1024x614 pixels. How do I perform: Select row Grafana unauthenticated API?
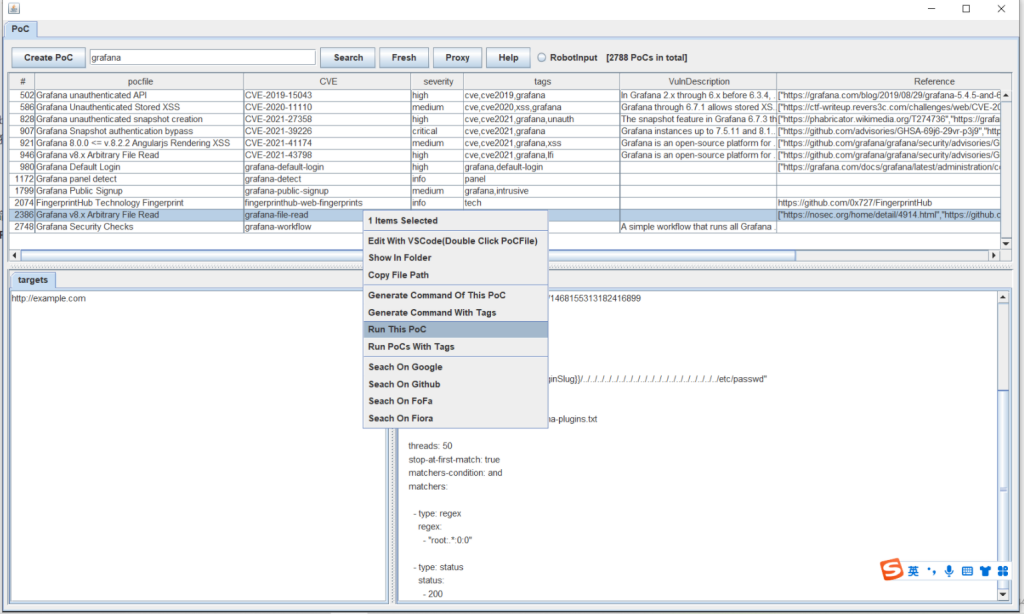505,95
